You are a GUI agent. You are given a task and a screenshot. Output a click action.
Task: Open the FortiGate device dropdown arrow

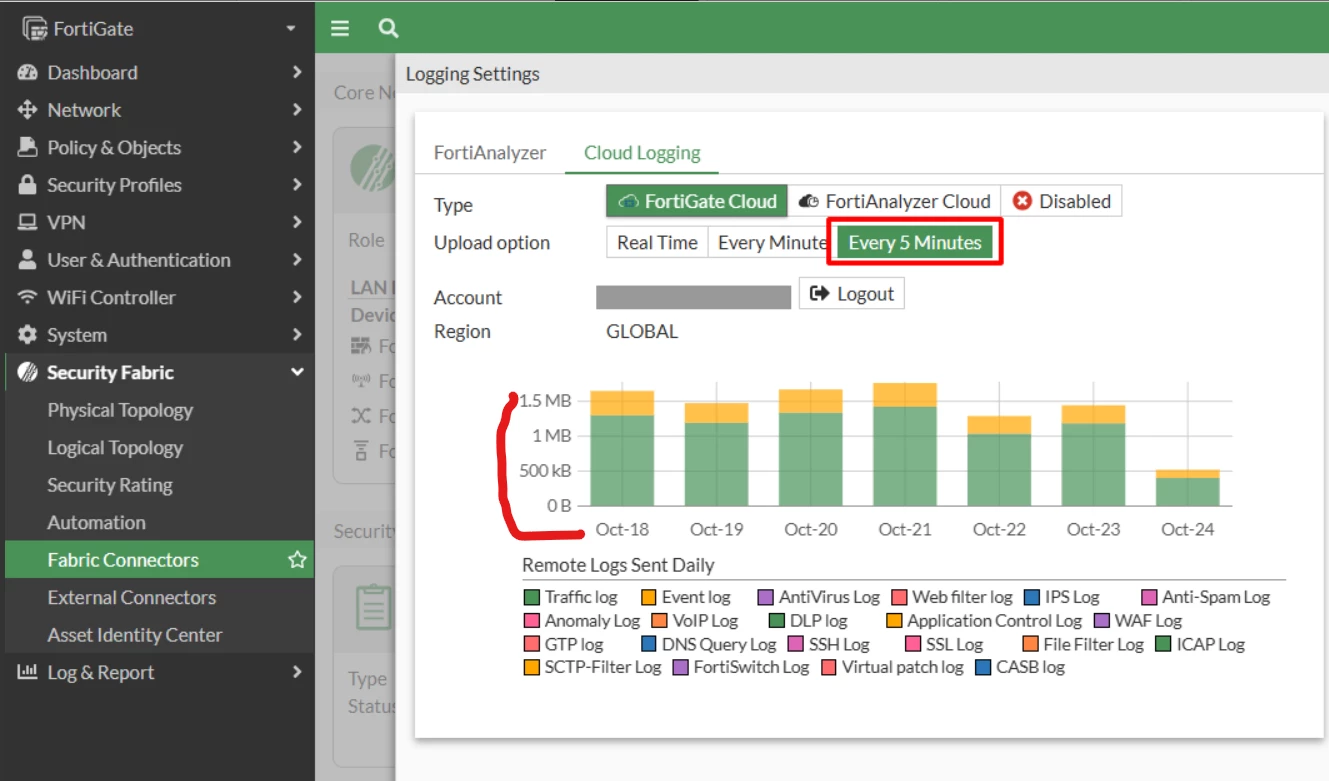pyautogui.click(x=291, y=29)
